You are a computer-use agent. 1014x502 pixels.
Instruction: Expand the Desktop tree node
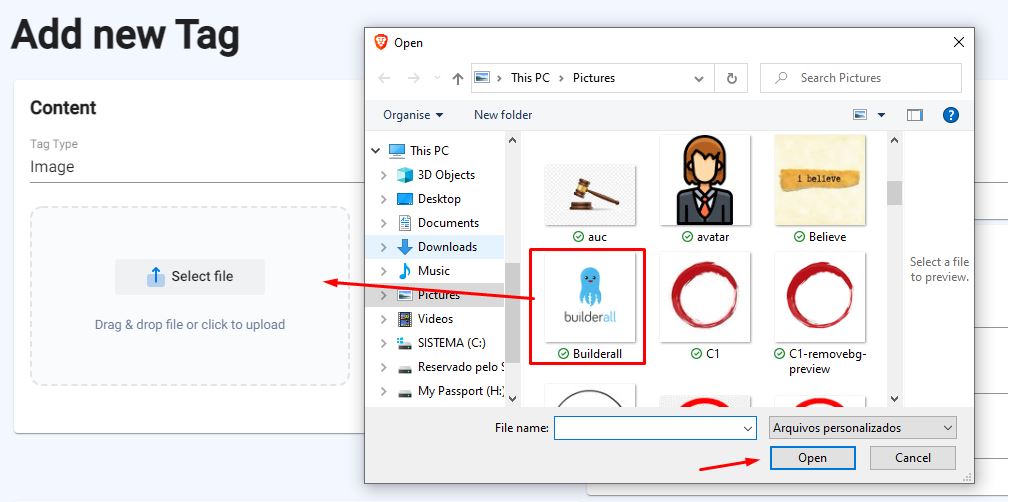[x=383, y=199]
